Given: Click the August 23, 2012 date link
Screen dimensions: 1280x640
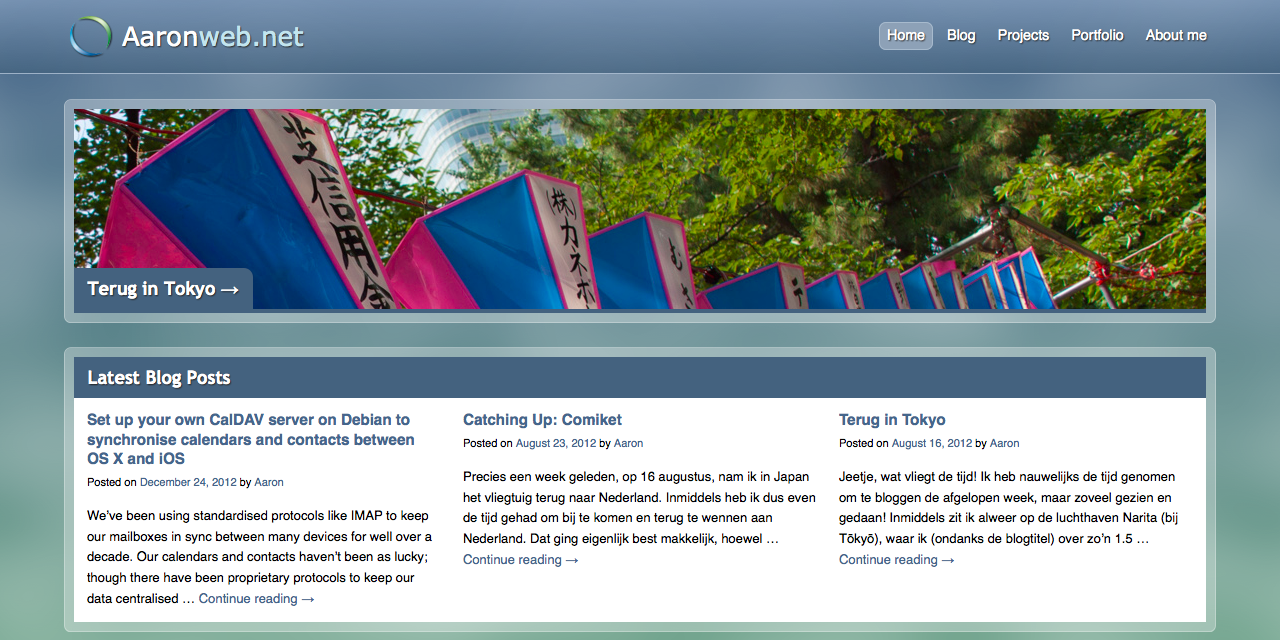Looking at the screenshot, I should pos(555,443).
